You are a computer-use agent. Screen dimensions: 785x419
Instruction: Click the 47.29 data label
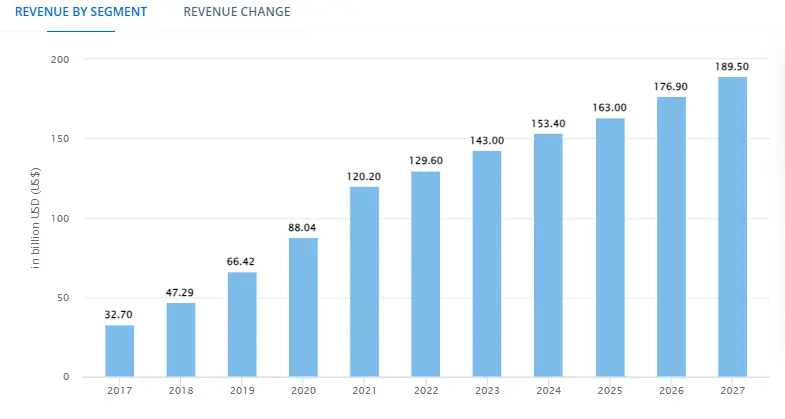coord(180,292)
